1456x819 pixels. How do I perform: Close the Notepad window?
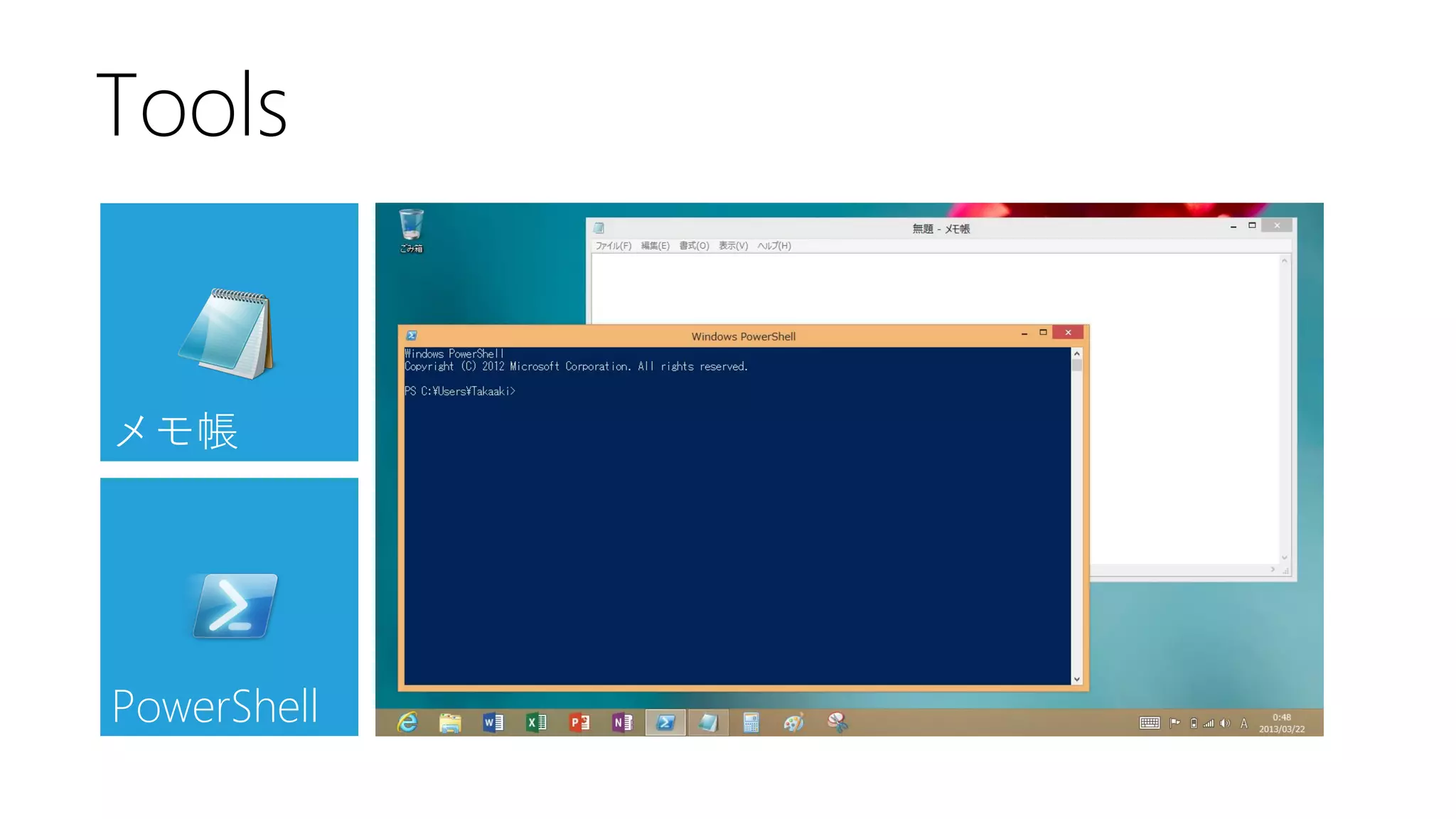1277,225
